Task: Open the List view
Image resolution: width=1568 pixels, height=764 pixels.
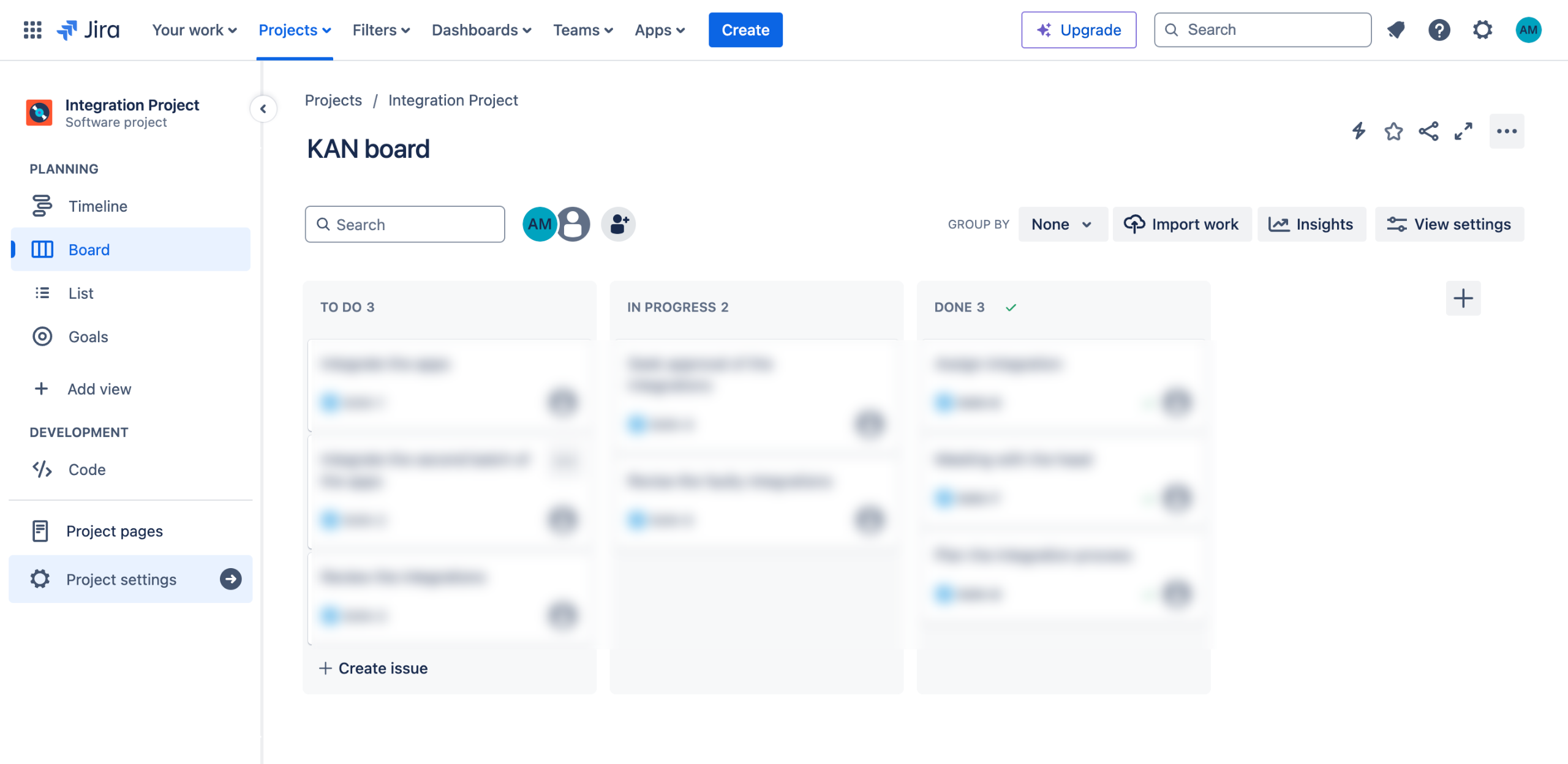Action: 81,293
